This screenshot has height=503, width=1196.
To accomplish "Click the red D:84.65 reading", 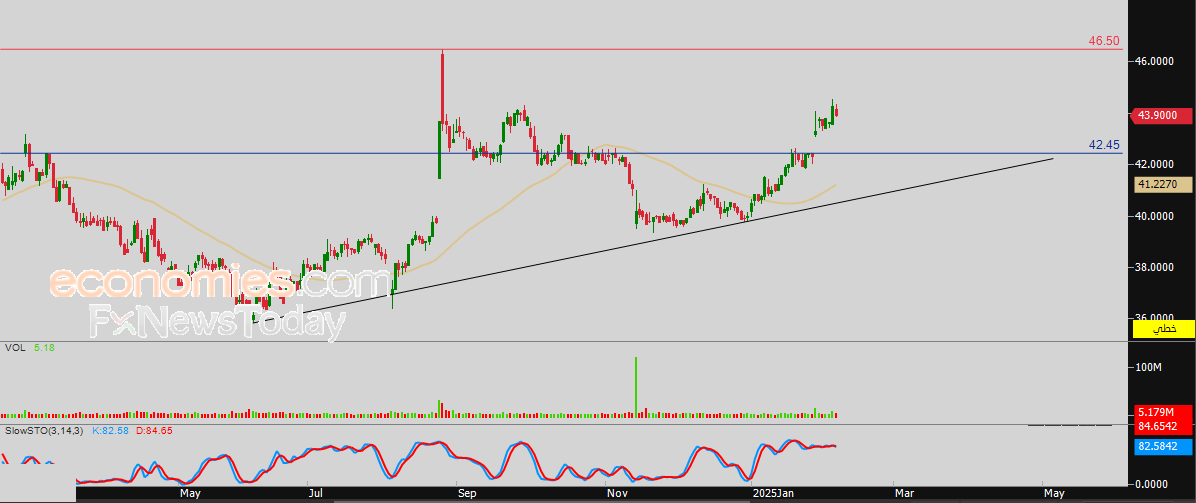I will (155, 431).
